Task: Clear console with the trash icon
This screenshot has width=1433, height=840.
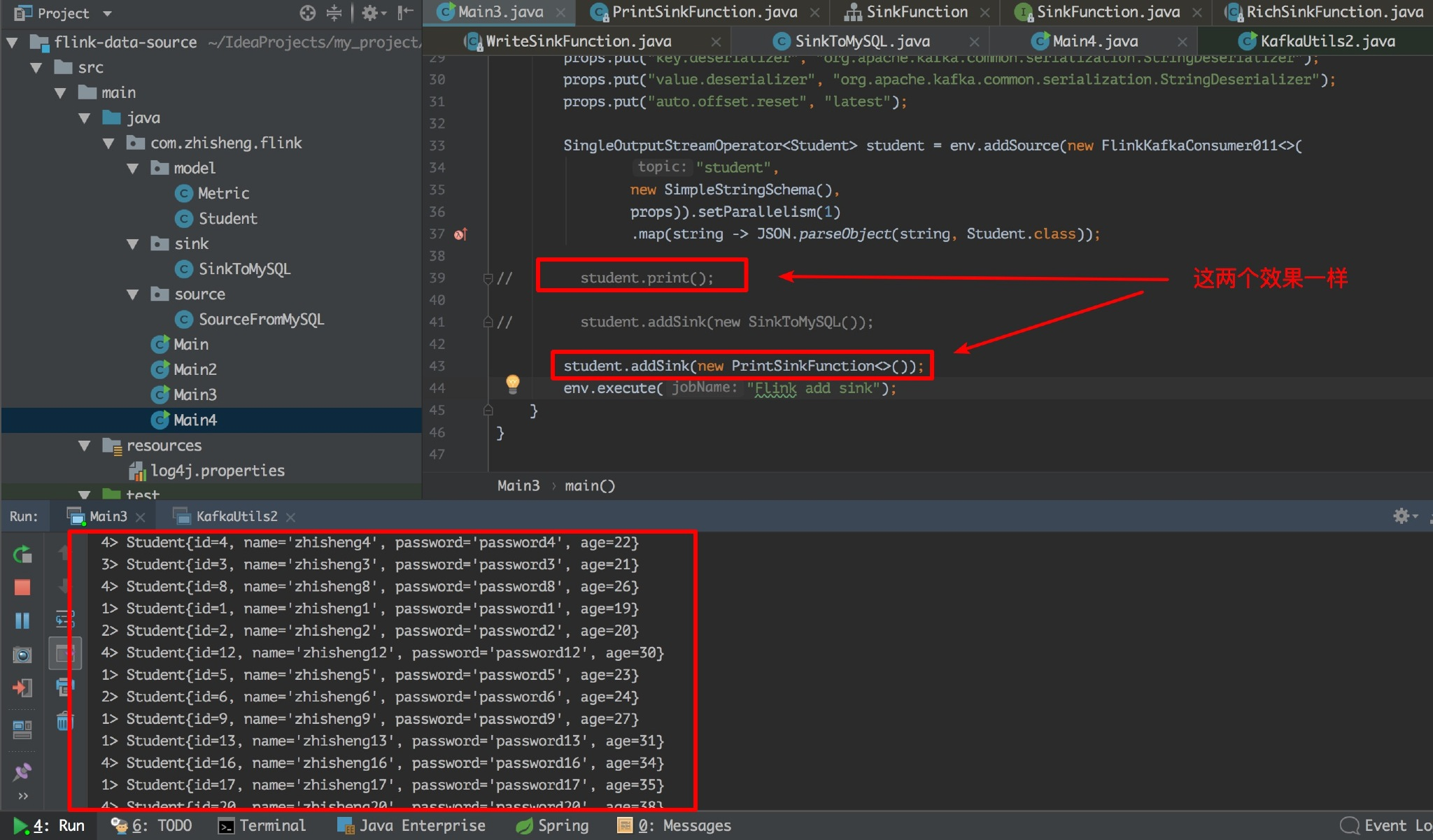Action: tap(64, 721)
